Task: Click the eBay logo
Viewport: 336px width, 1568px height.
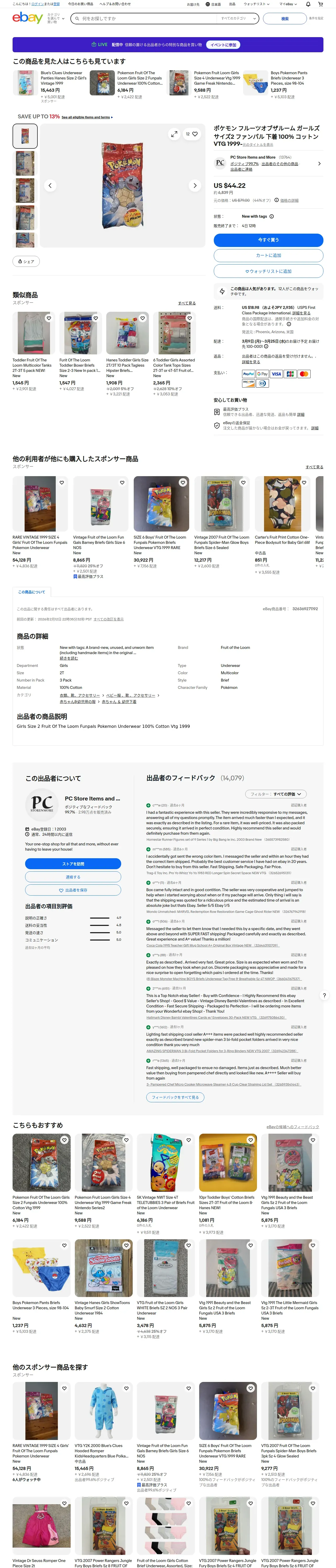Action: pos(27,18)
